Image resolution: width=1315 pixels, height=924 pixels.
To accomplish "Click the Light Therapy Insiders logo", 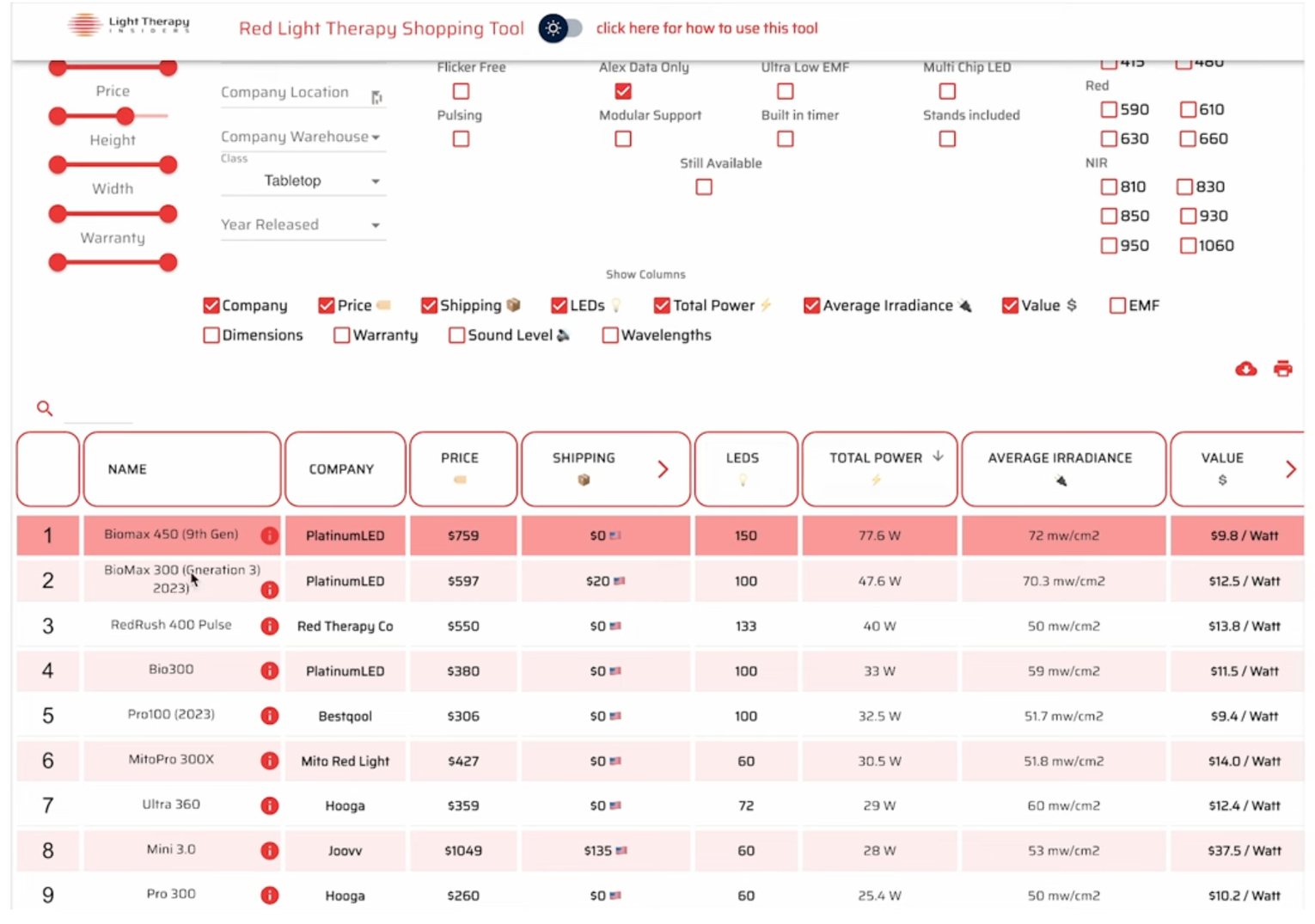I will click(x=129, y=25).
